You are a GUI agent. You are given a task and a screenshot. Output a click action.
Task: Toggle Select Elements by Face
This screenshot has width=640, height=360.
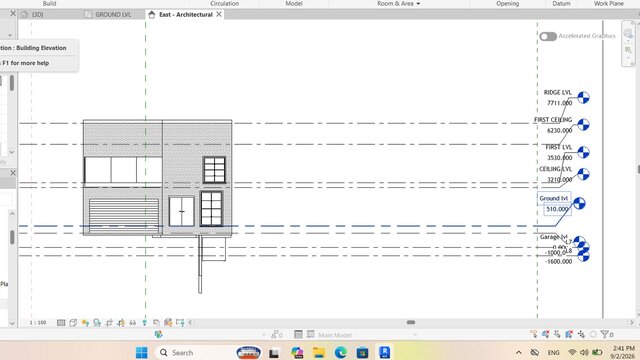[x=569, y=334]
